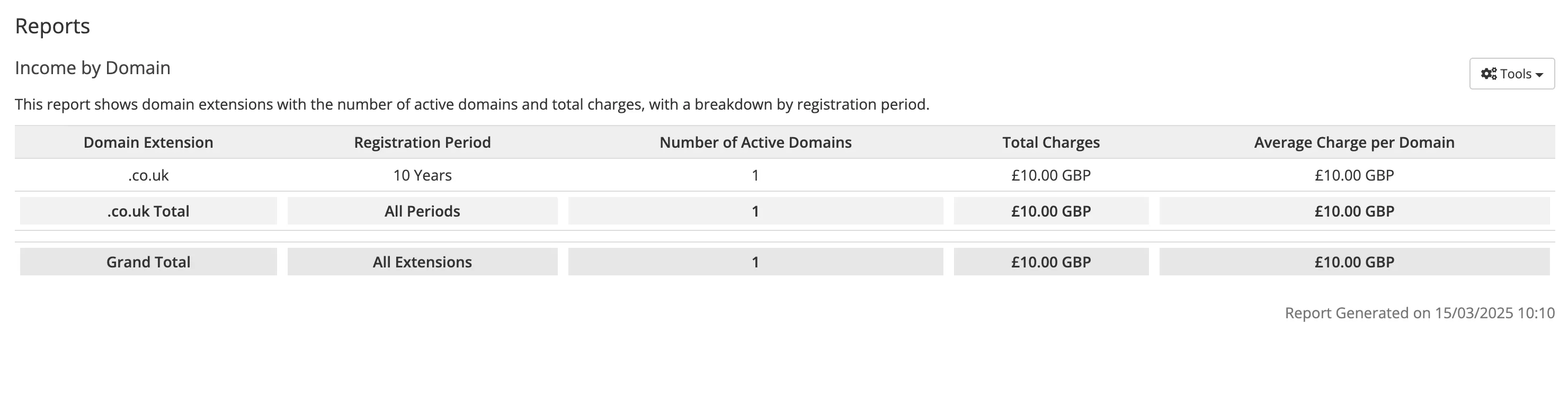
Task: Click the report description text
Action: pyautogui.click(x=473, y=104)
